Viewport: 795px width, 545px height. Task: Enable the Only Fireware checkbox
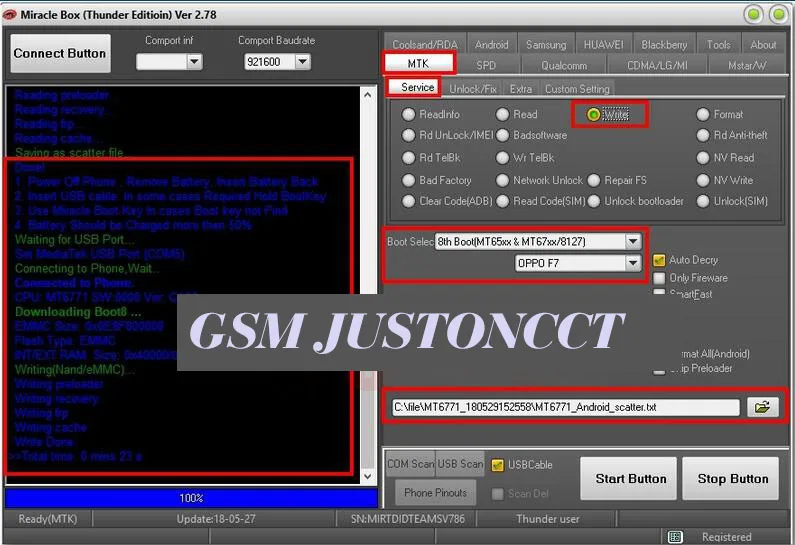pos(659,278)
